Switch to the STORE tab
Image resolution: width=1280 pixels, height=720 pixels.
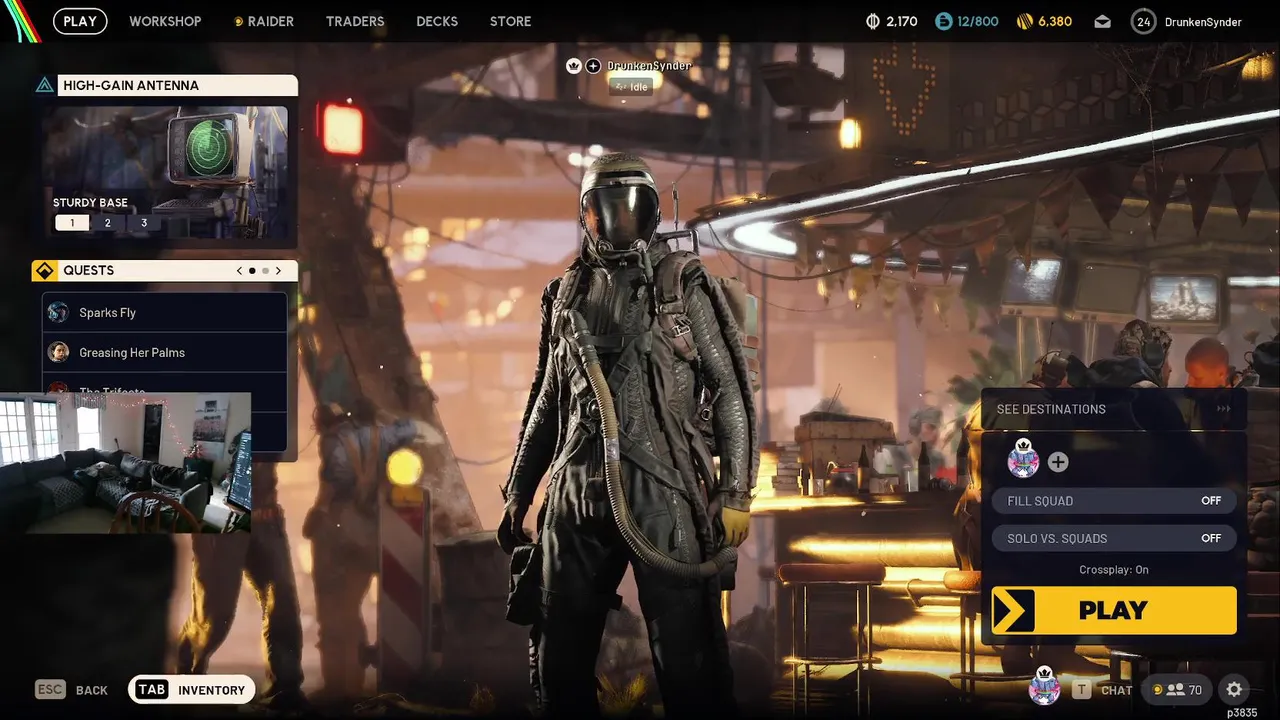coord(510,21)
